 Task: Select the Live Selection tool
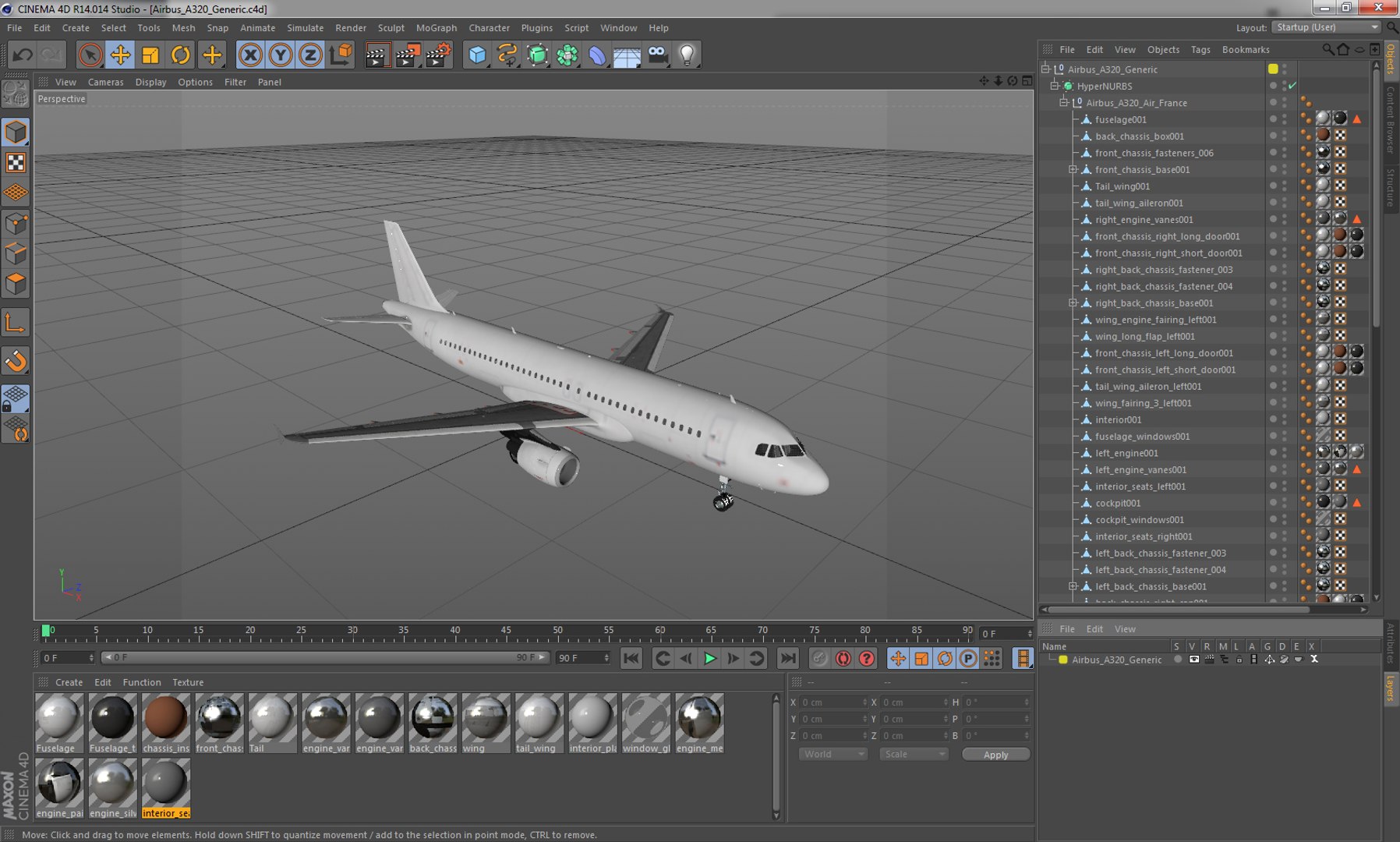coord(90,55)
